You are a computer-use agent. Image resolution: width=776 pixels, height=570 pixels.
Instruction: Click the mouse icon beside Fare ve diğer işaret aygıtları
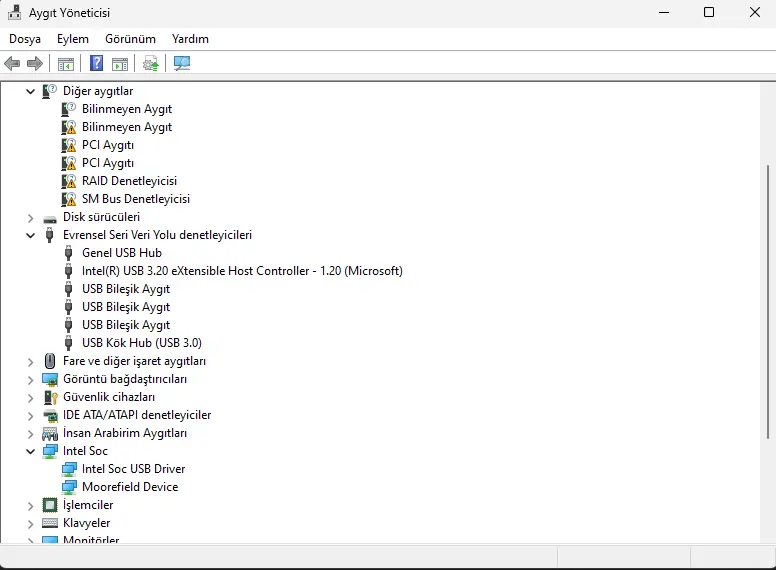(x=49, y=361)
